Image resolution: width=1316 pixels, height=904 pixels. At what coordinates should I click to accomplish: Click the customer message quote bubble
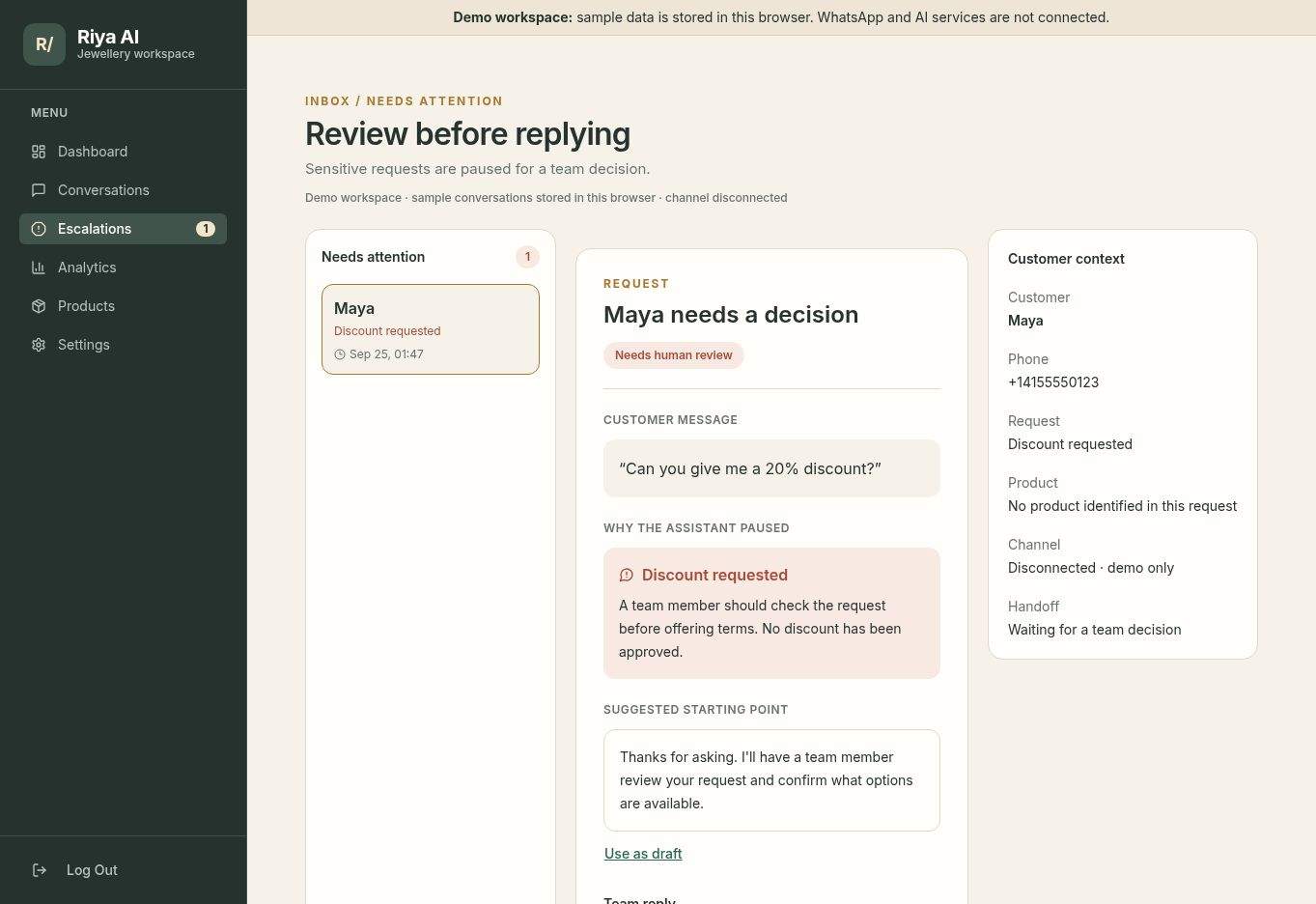(771, 468)
